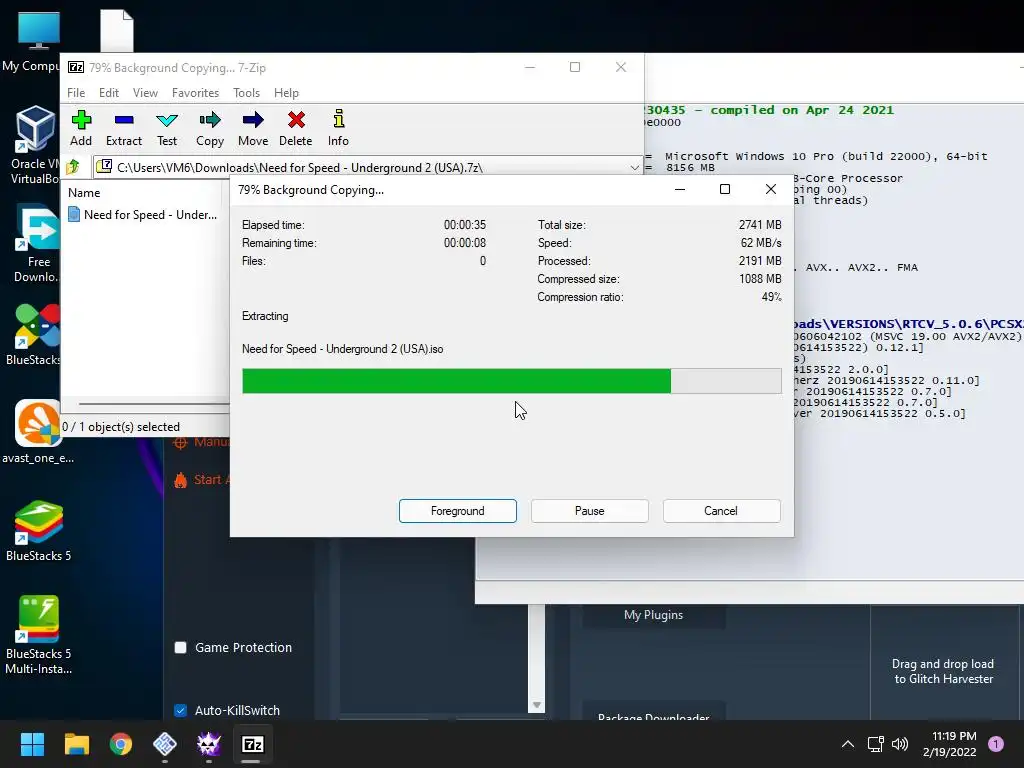Click the 7-Zip taskbar icon
The height and width of the screenshot is (768, 1024).
point(253,744)
